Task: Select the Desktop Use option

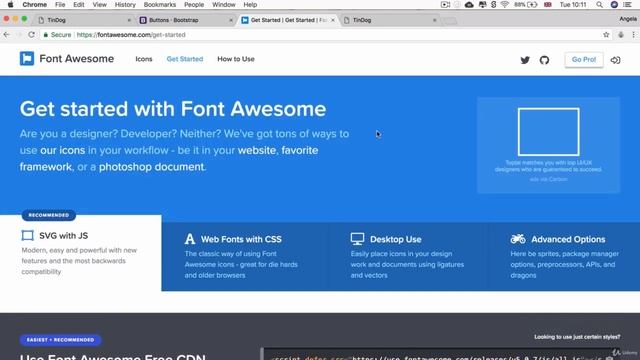Action: (x=409, y=256)
